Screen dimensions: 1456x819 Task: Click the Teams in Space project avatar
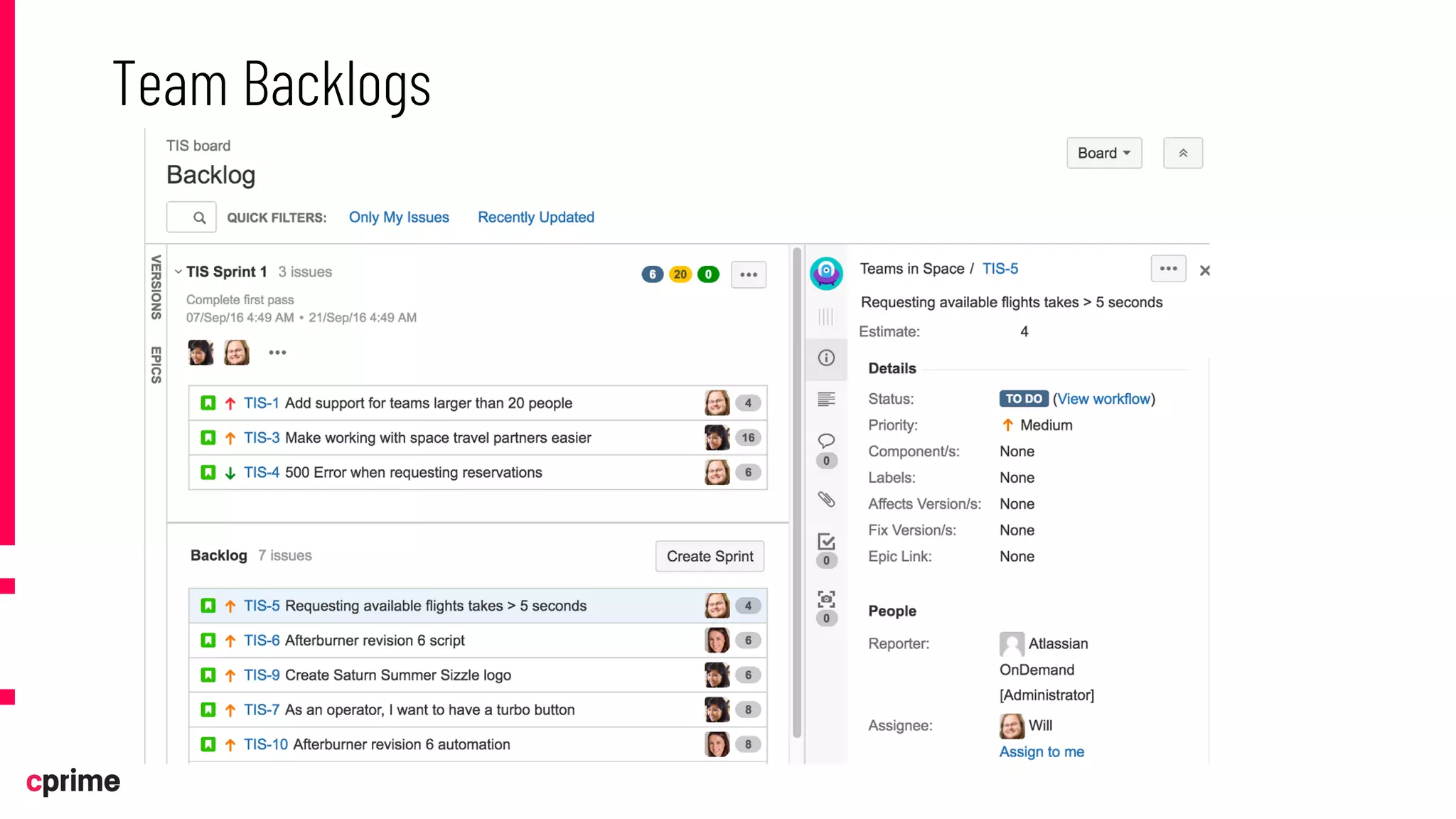pyautogui.click(x=826, y=273)
